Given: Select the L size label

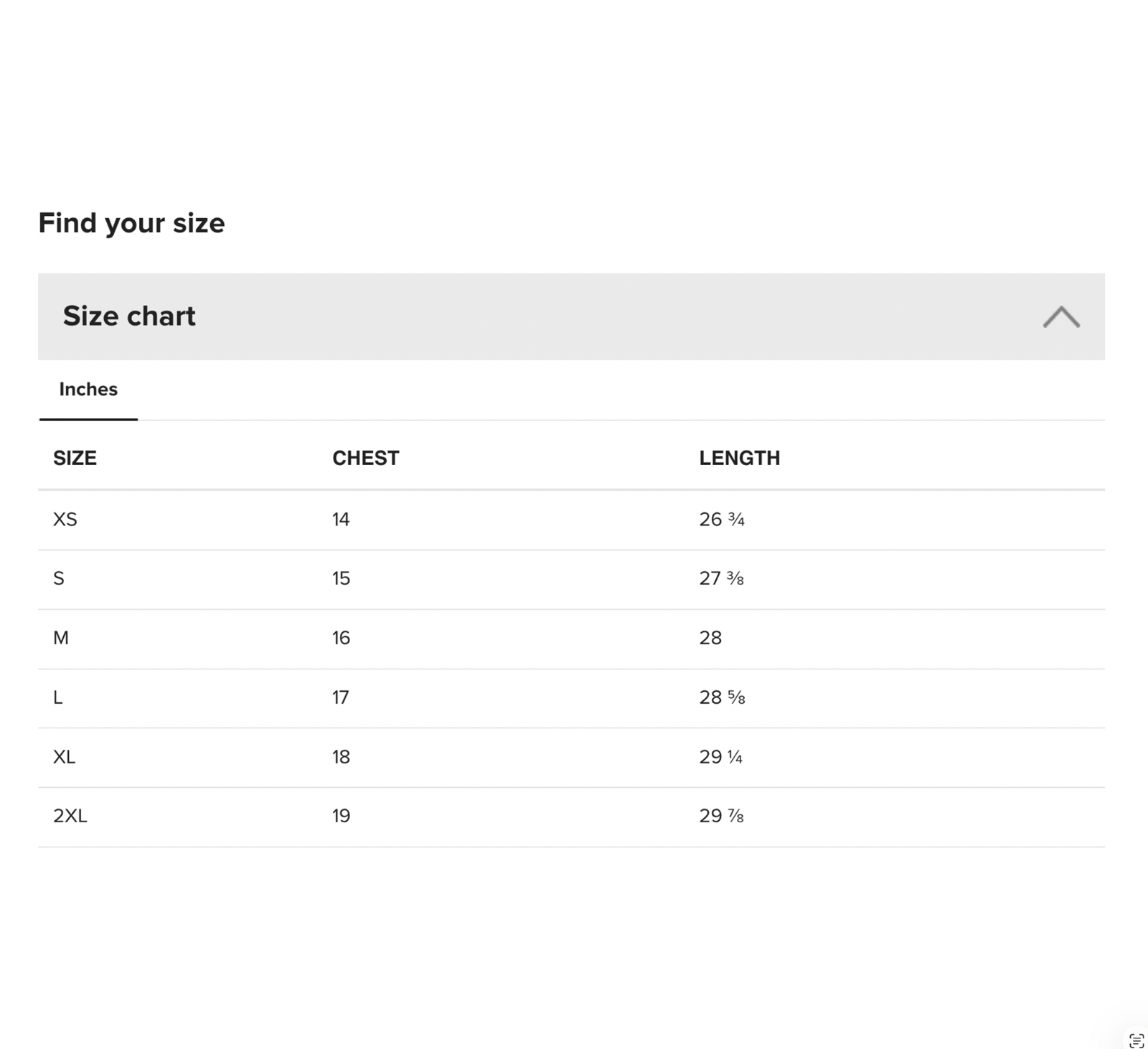Looking at the screenshot, I should [58, 697].
